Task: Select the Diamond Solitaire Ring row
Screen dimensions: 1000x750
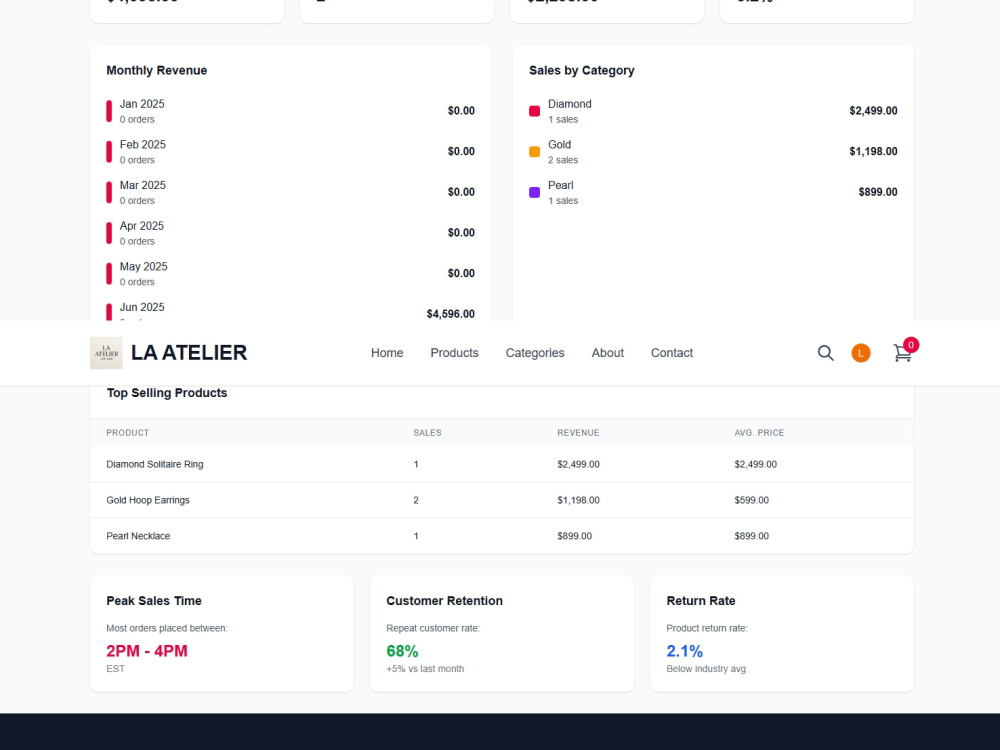Action: click(502, 464)
